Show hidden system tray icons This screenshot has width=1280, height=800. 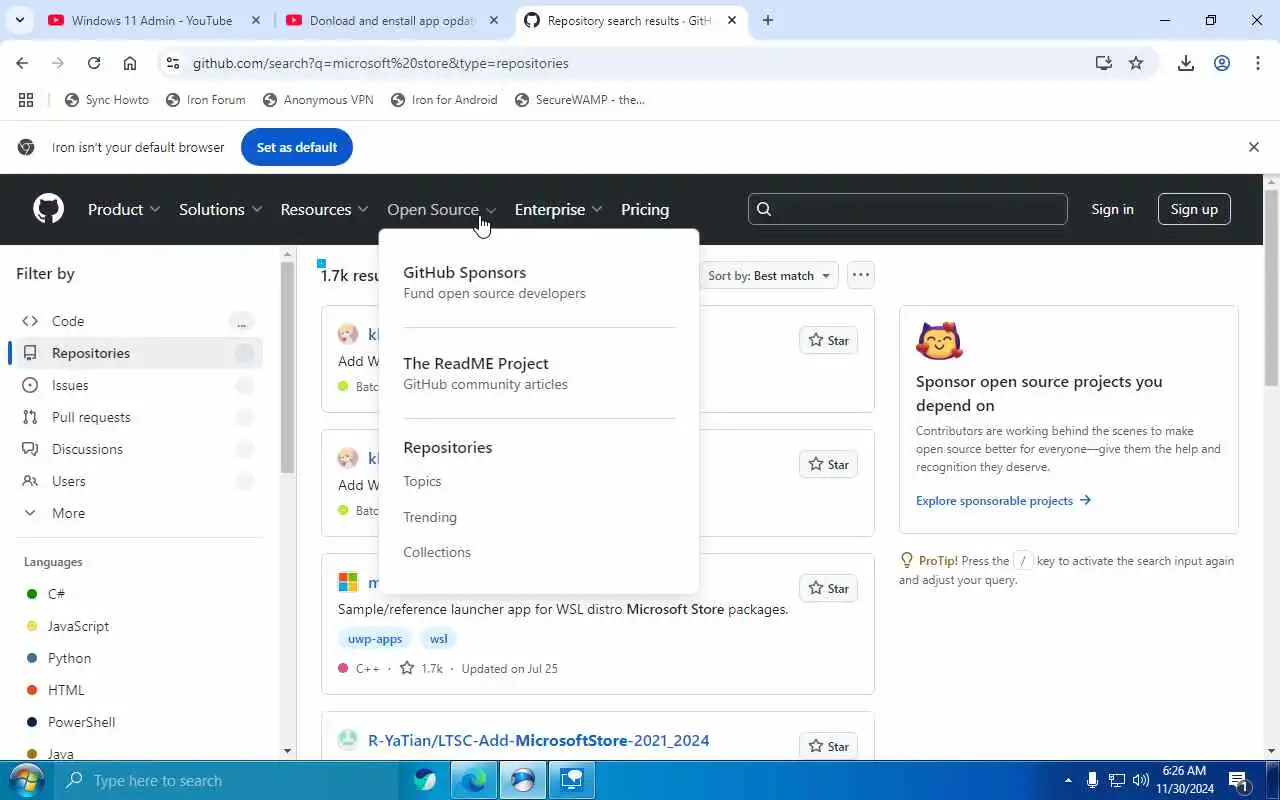point(1068,780)
